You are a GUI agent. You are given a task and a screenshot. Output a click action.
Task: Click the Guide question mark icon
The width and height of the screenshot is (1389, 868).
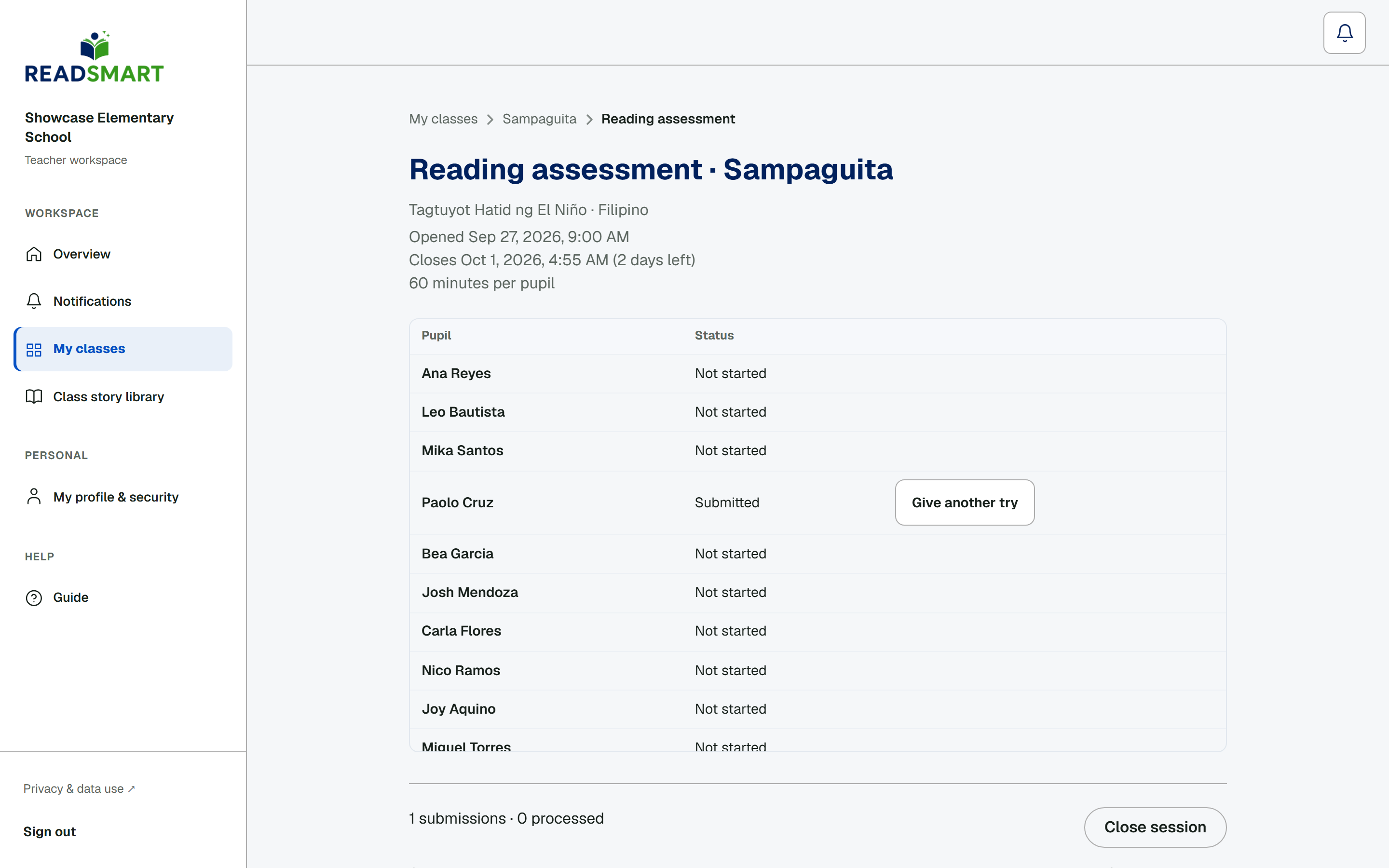click(x=34, y=597)
